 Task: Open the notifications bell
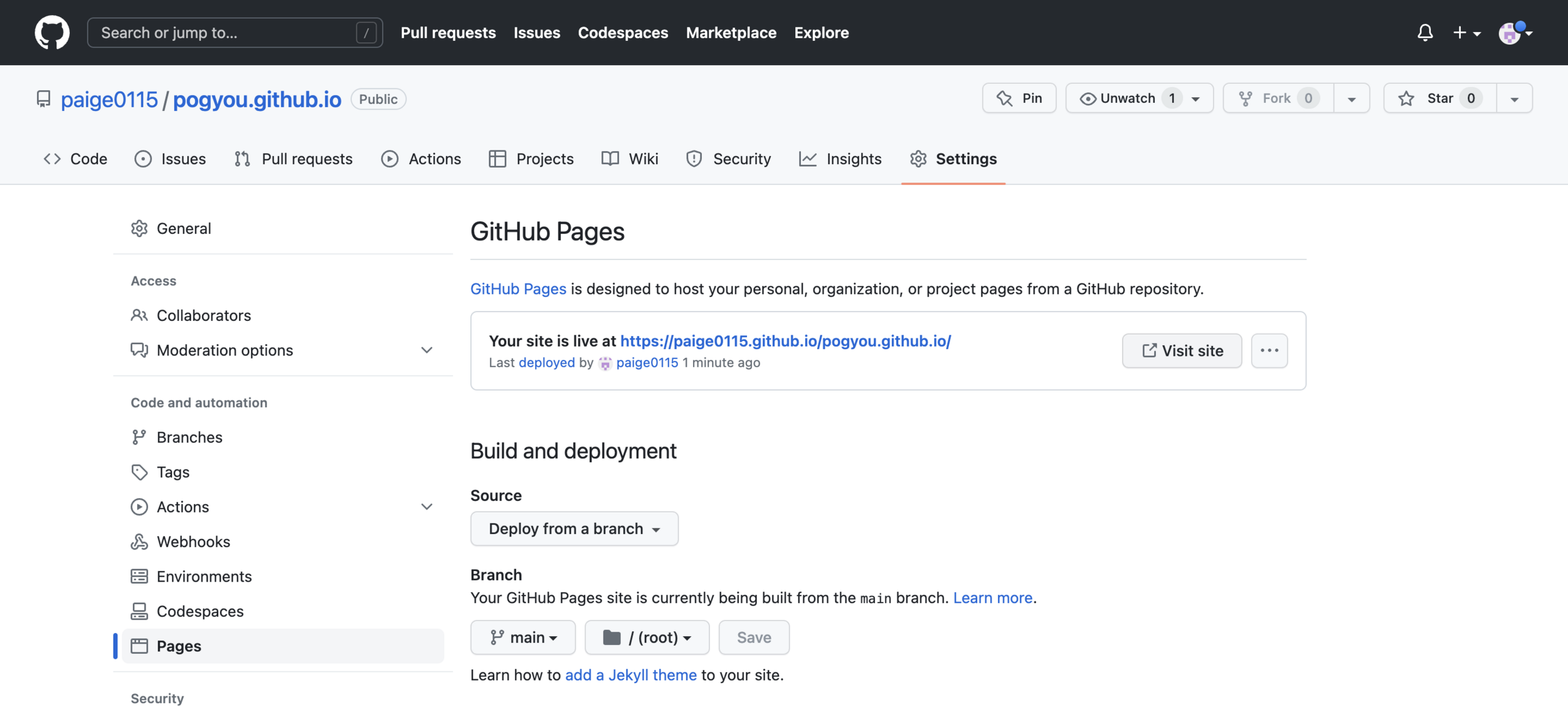point(1424,33)
